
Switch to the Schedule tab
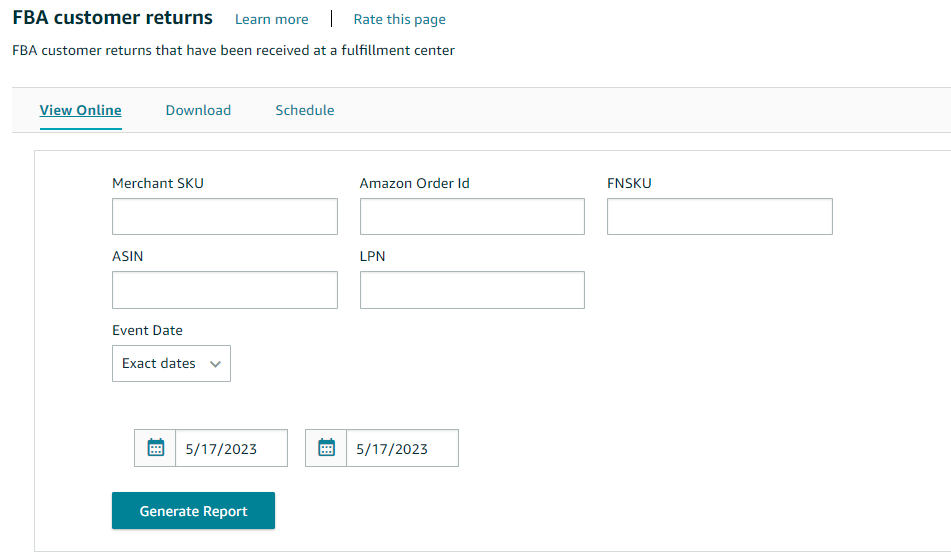(304, 110)
